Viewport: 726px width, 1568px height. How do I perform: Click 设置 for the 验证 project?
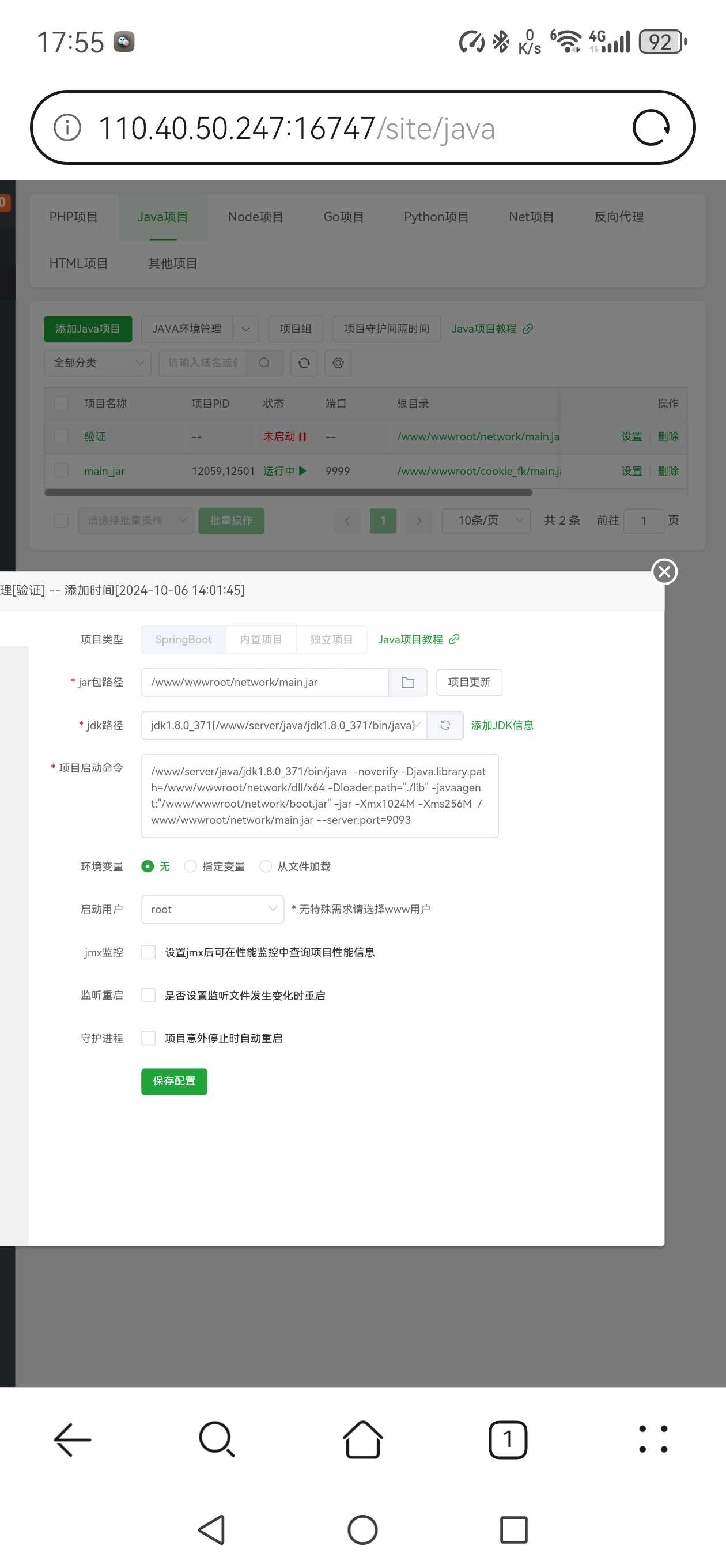(x=632, y=437)
